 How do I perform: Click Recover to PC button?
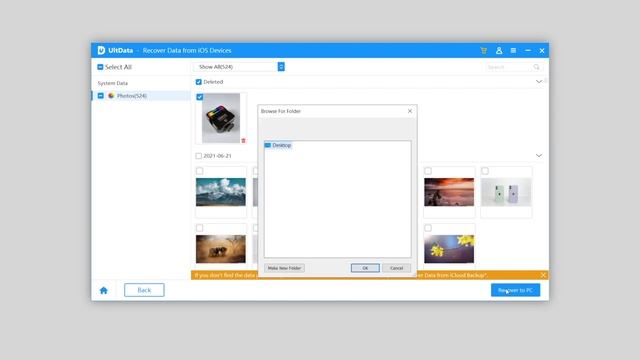[x=516, y=290]
